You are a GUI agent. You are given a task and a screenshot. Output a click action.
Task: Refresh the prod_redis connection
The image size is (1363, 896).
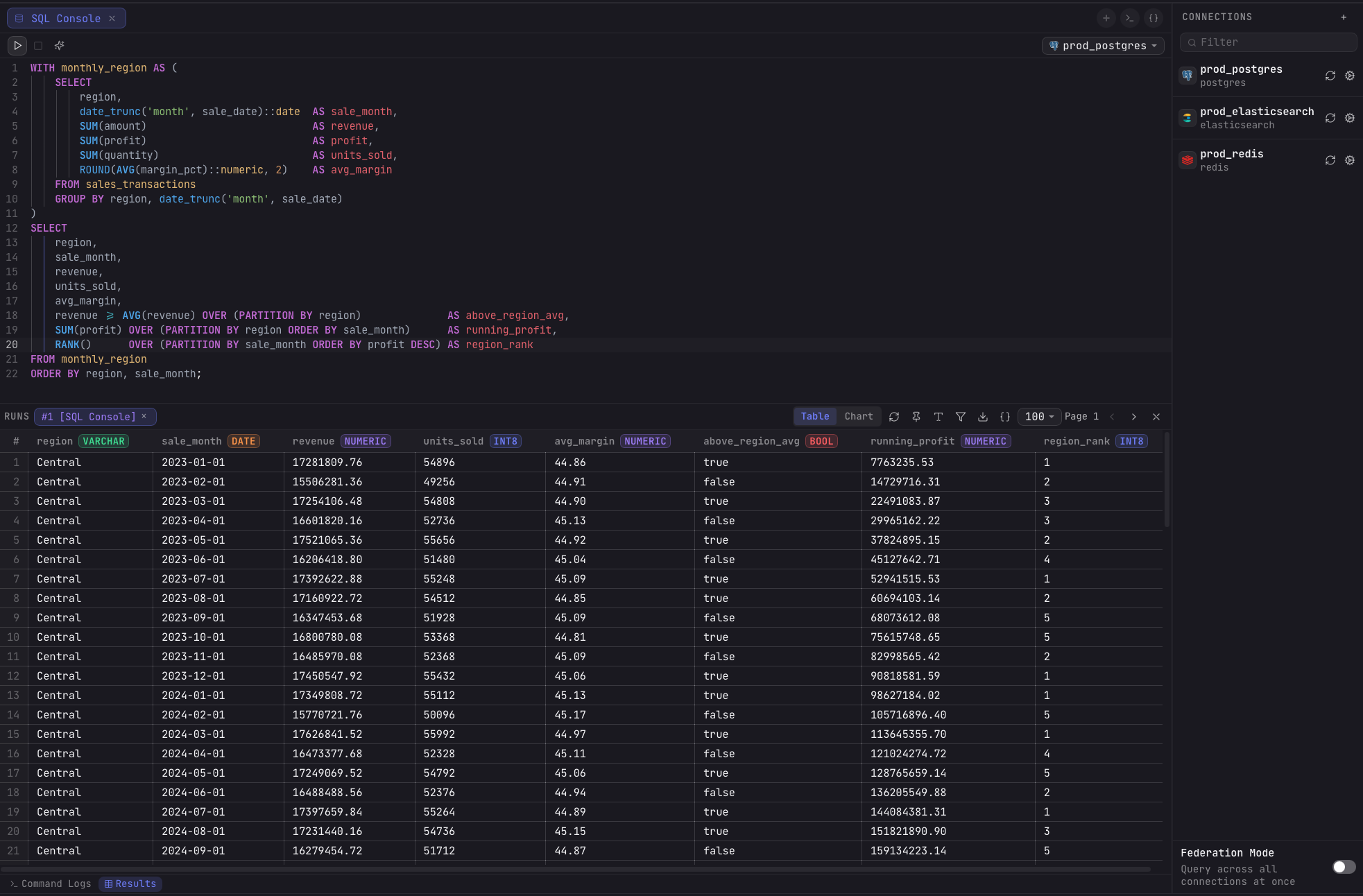1330,160
